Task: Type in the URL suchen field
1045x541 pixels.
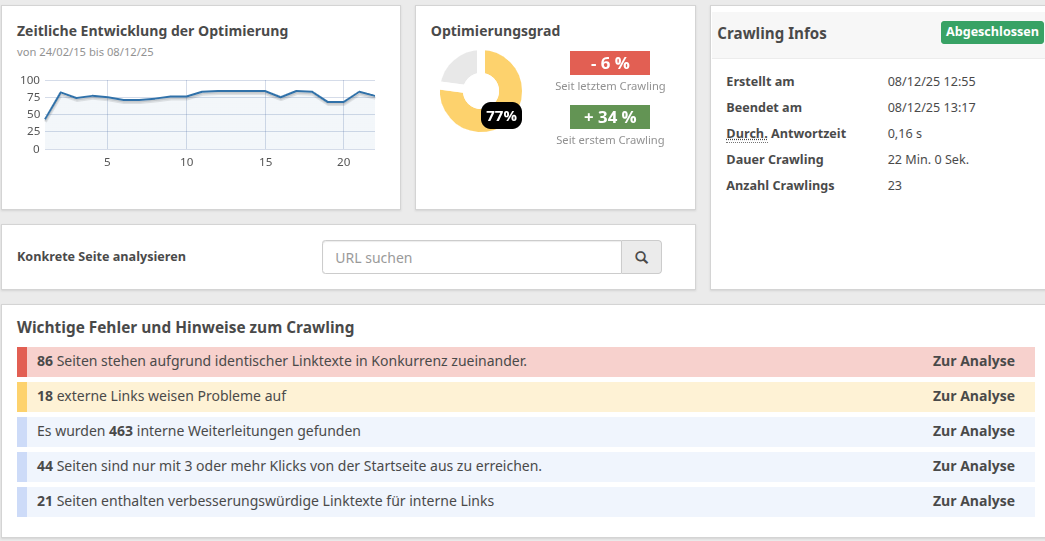Action: tap(472, 257)
